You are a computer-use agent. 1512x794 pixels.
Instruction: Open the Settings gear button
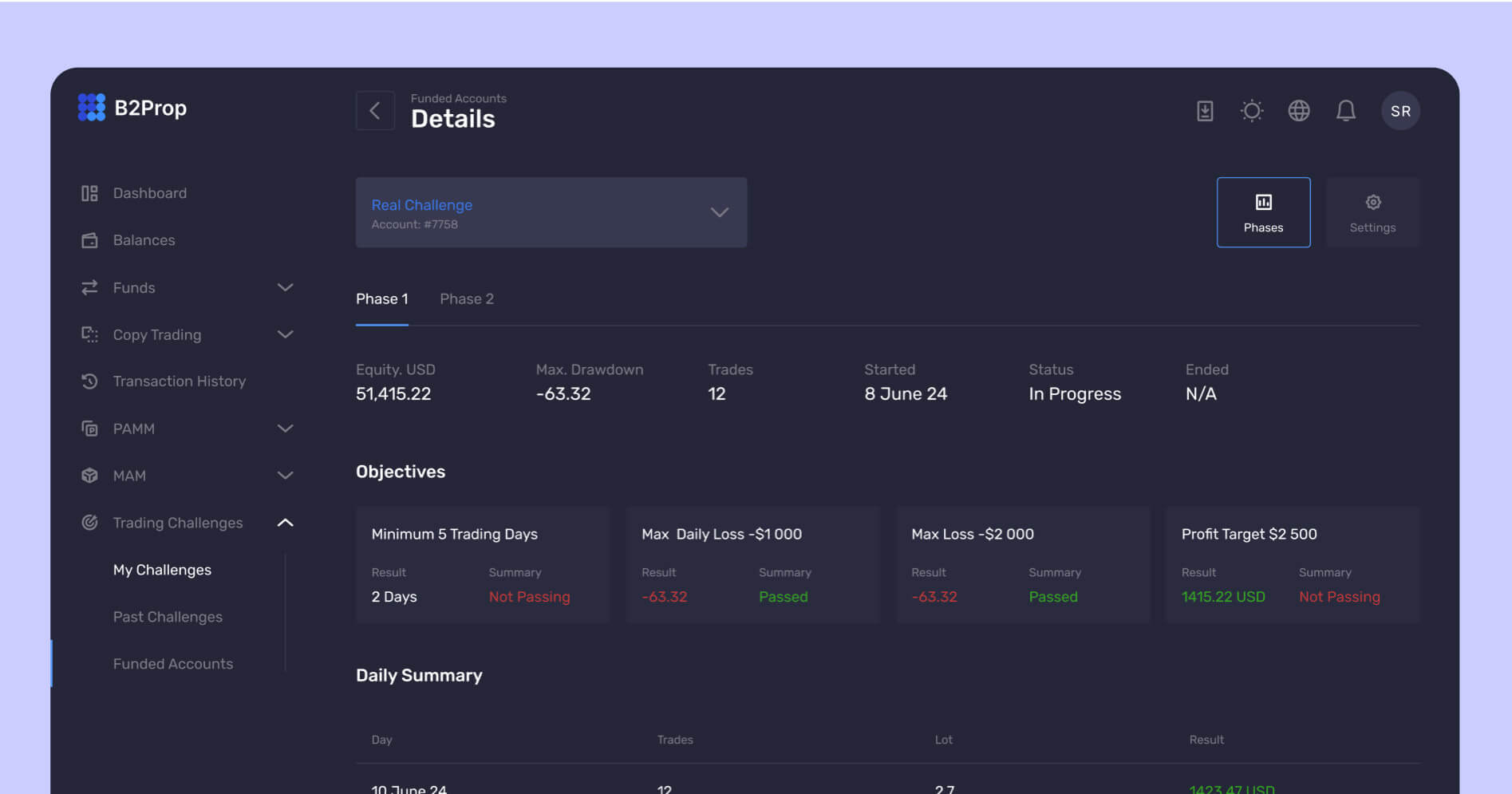click(1372, 212)
